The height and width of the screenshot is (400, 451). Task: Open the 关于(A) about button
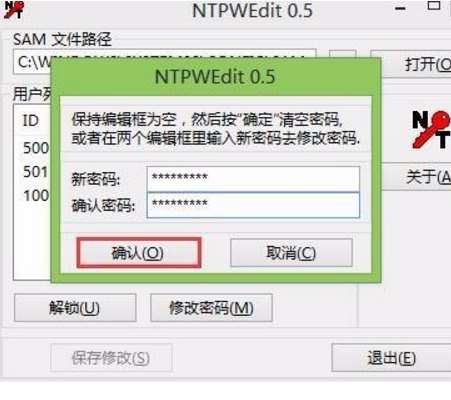(417, 177)
